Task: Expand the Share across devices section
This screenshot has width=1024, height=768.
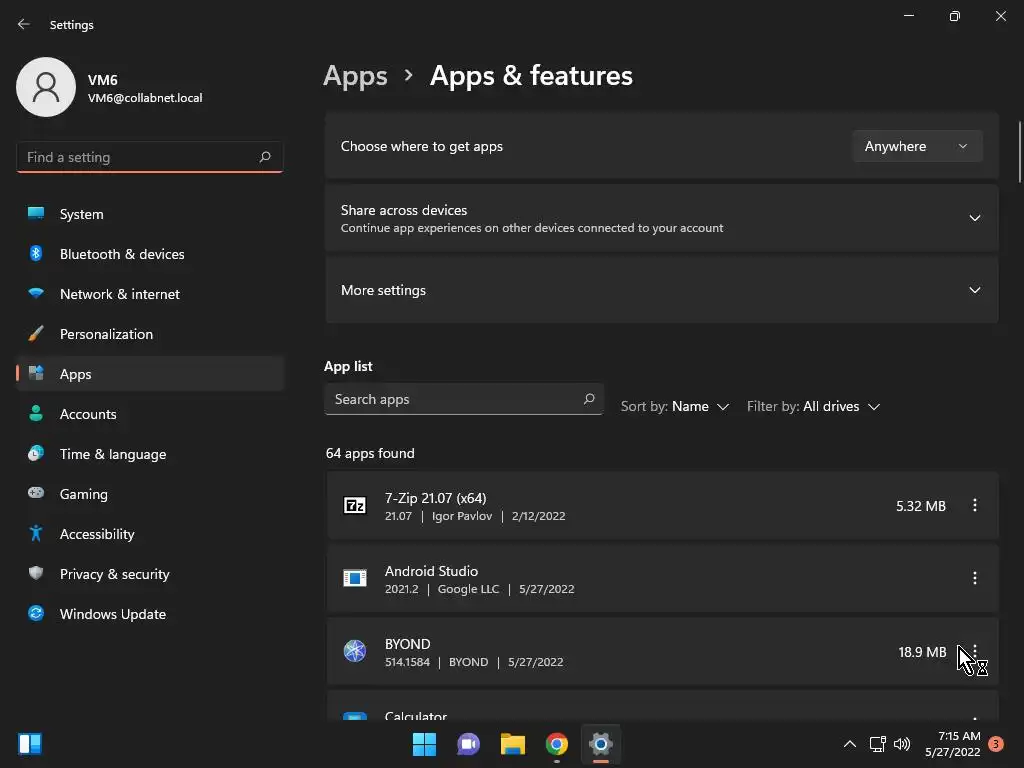Action: (x=974, y=218)
